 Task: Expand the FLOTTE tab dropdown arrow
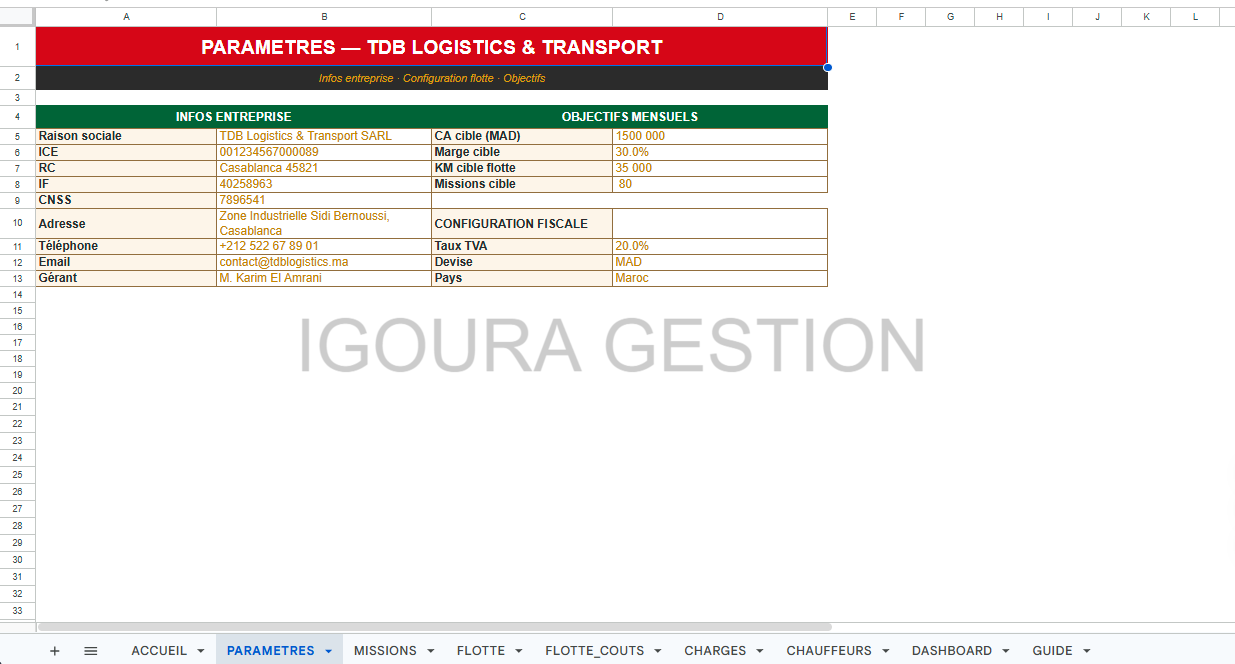(x=519, y=651)
